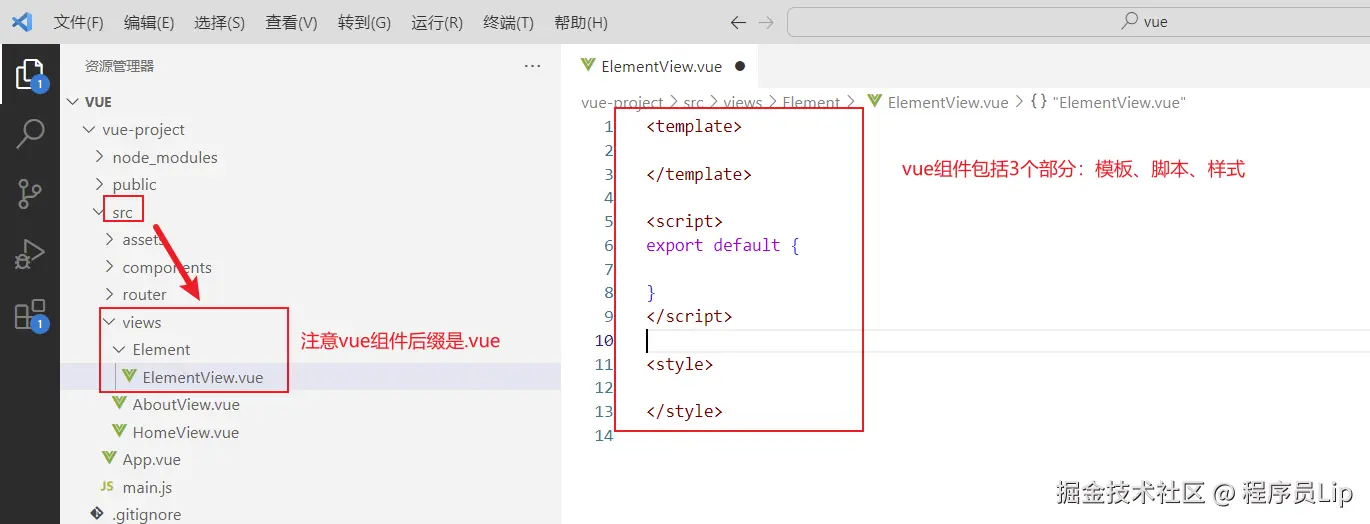Collapse the views folder
1370x524 pixels.
point(109,322)
